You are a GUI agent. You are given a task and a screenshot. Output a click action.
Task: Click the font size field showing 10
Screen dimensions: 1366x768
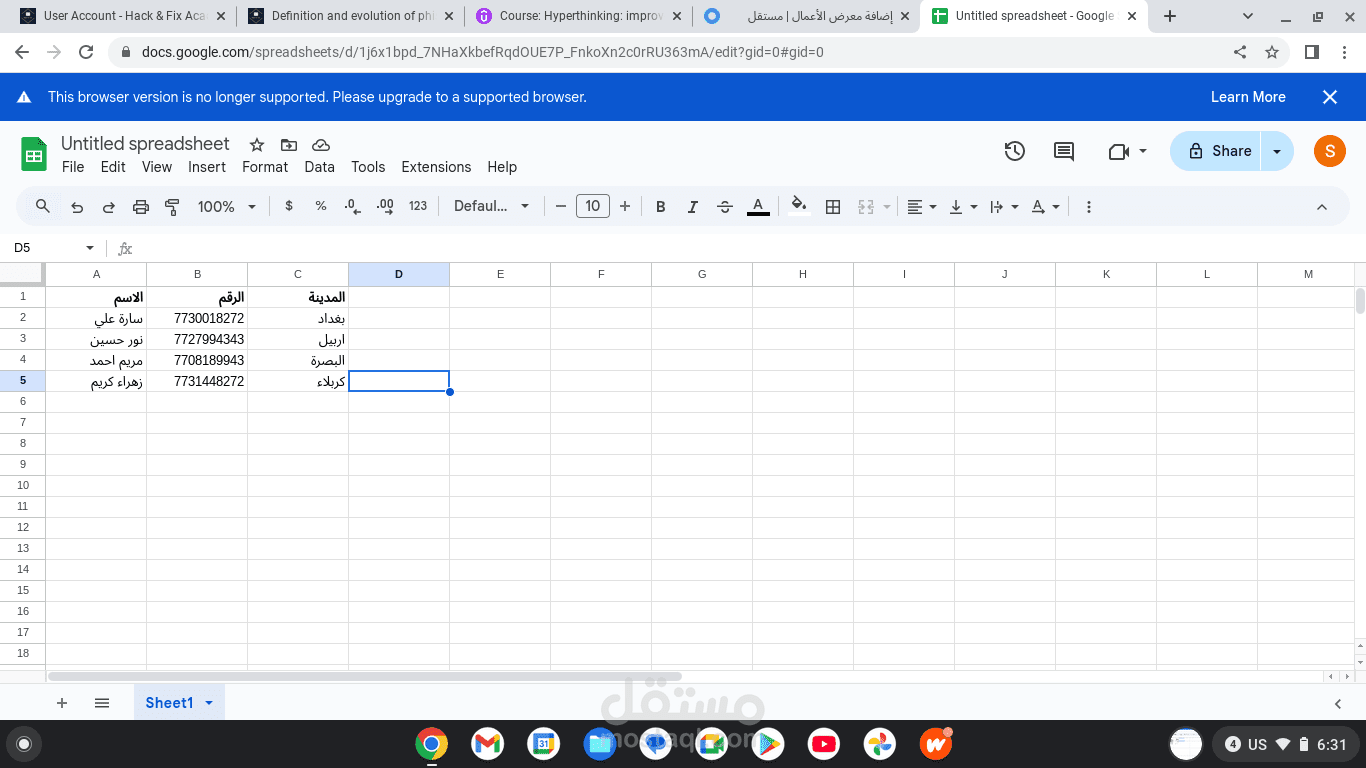click(x=593, y=206)
